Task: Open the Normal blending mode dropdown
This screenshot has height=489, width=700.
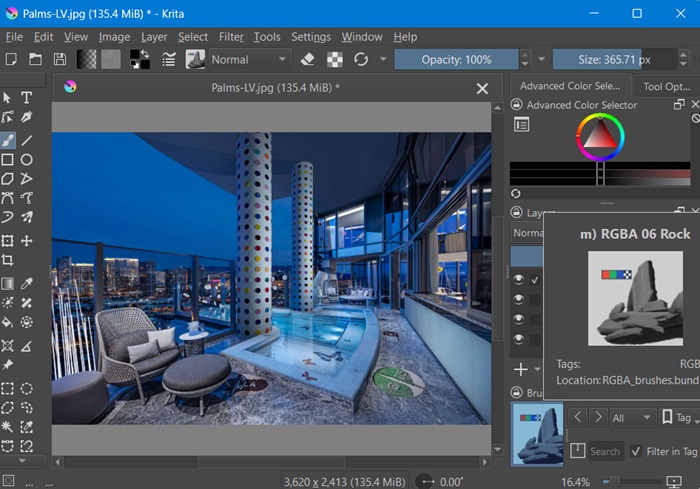Action: (249, 59)
